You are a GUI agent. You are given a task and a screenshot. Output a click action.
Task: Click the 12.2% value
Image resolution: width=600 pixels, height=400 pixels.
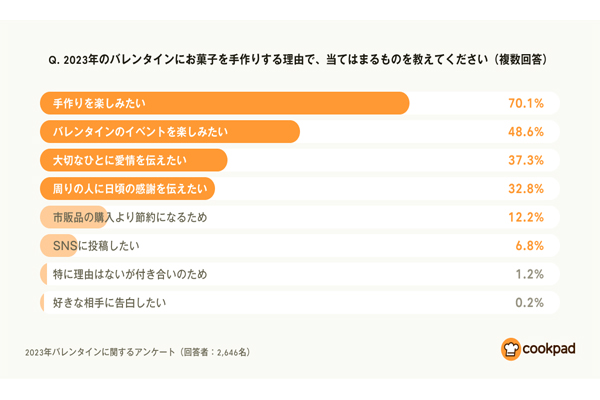click(524, 217)
